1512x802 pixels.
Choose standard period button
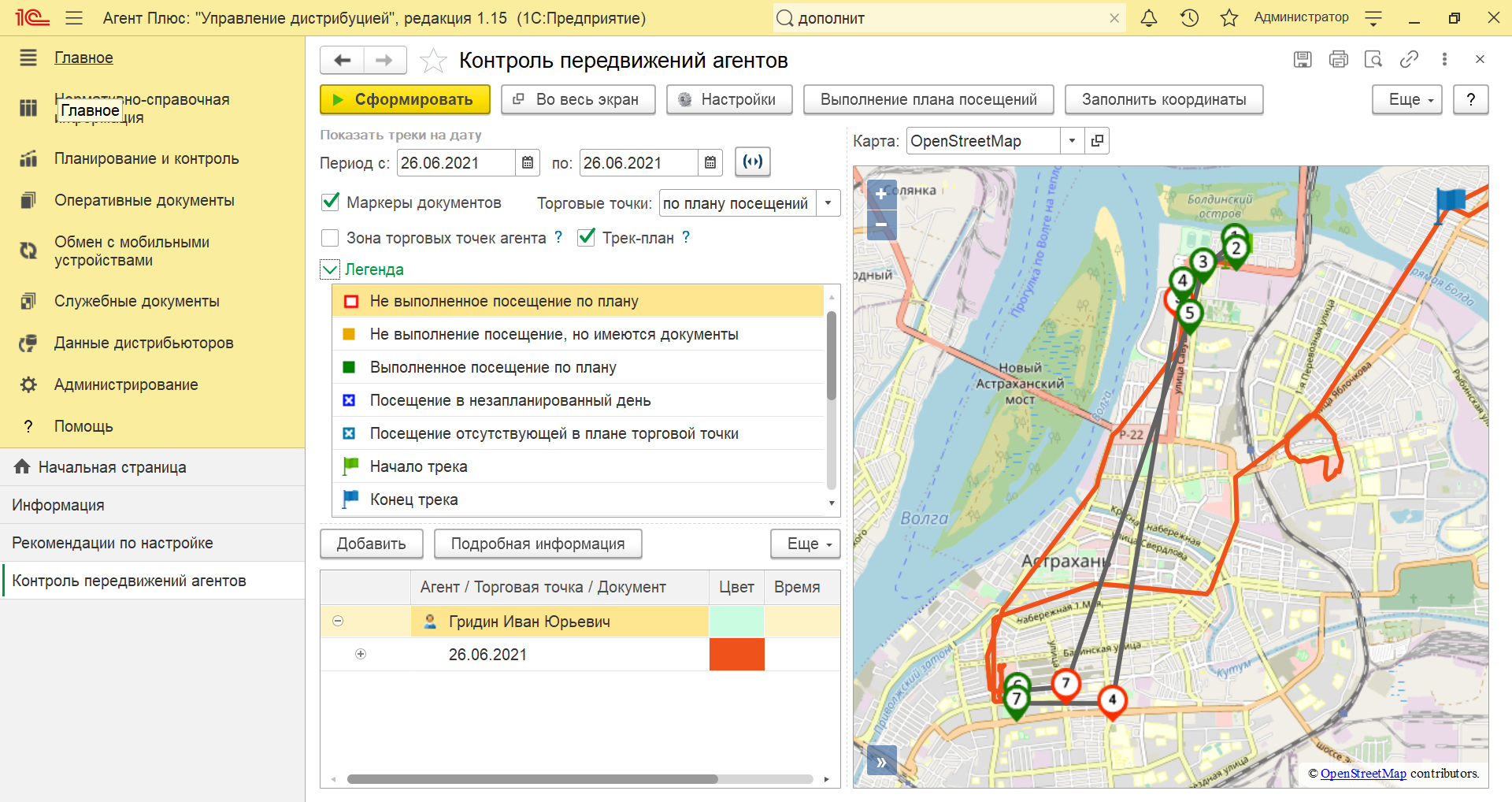[x=753, y=162]
